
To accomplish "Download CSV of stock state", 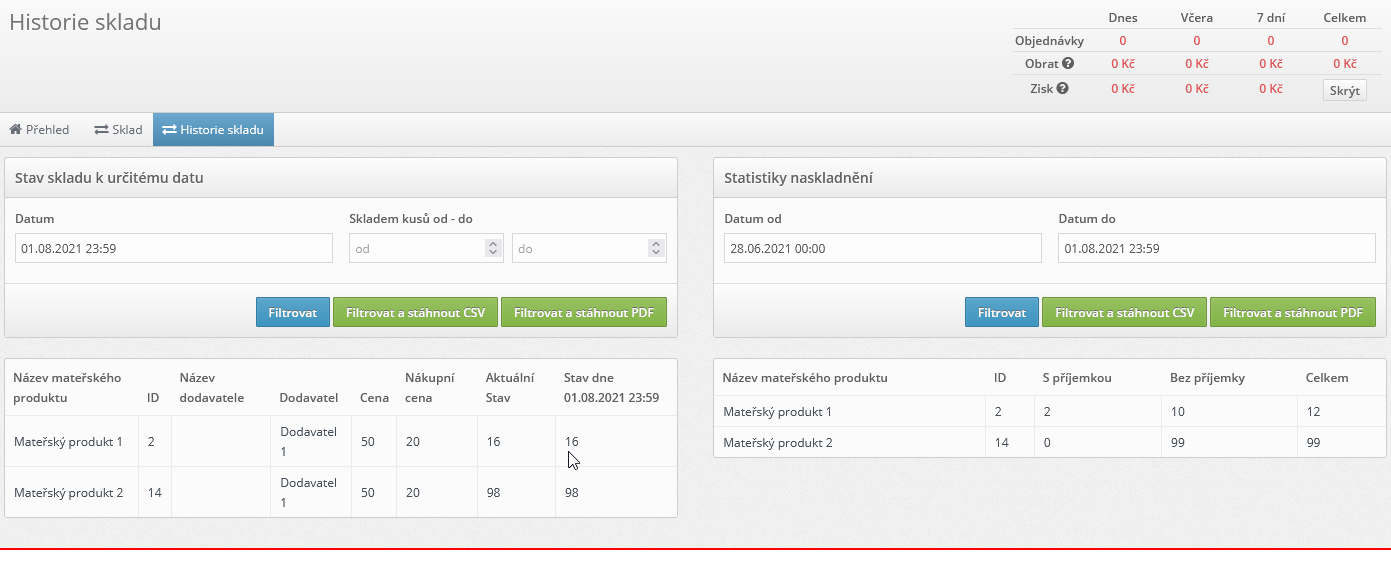I will coord(415,312).
